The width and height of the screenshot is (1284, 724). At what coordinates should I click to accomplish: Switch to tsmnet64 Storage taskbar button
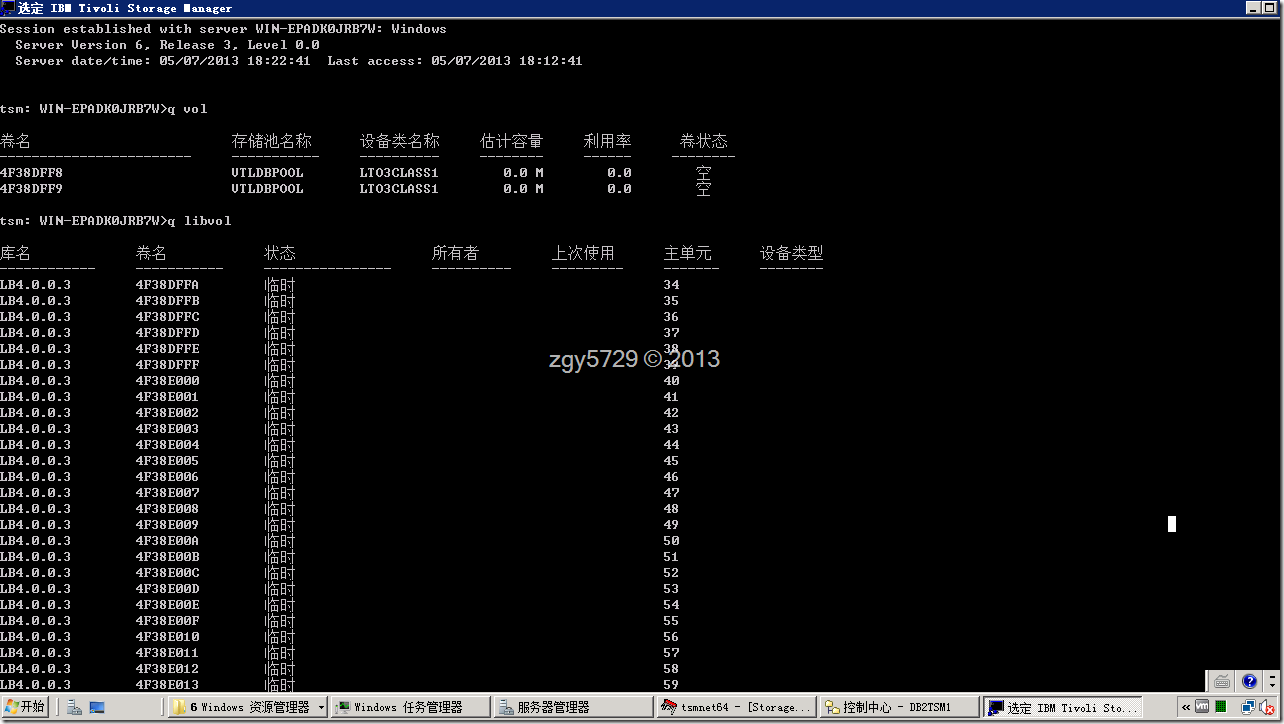click(736, 707)
